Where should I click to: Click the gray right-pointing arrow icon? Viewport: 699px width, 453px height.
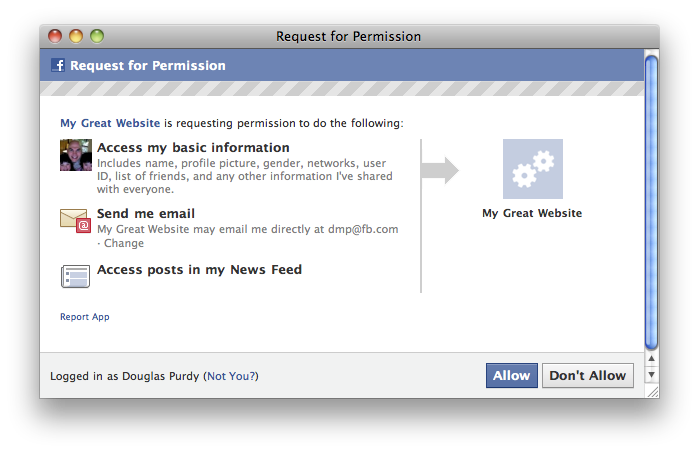(x=440, y=170)
